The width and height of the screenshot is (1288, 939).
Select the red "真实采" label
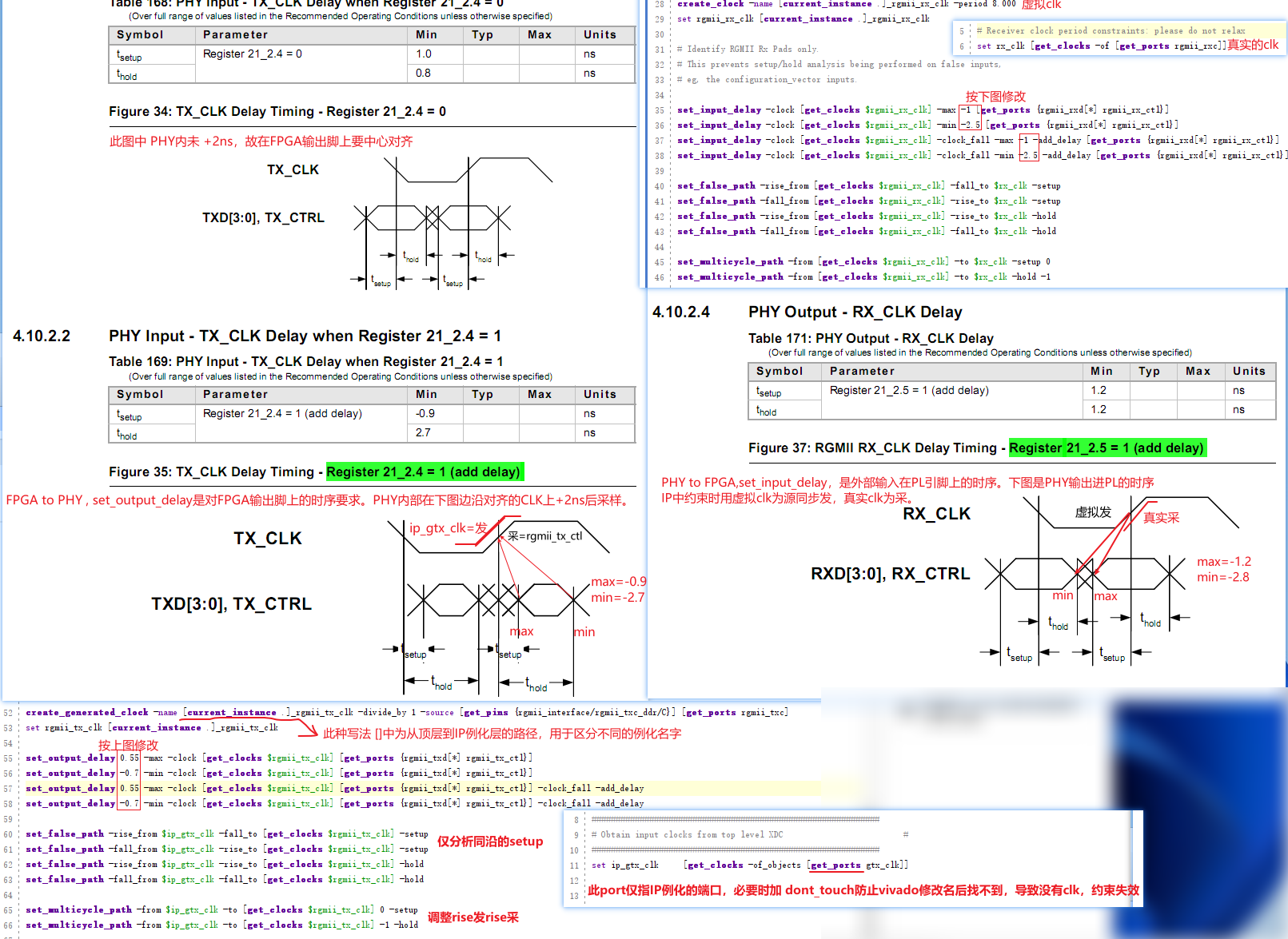click(1161, 518)
